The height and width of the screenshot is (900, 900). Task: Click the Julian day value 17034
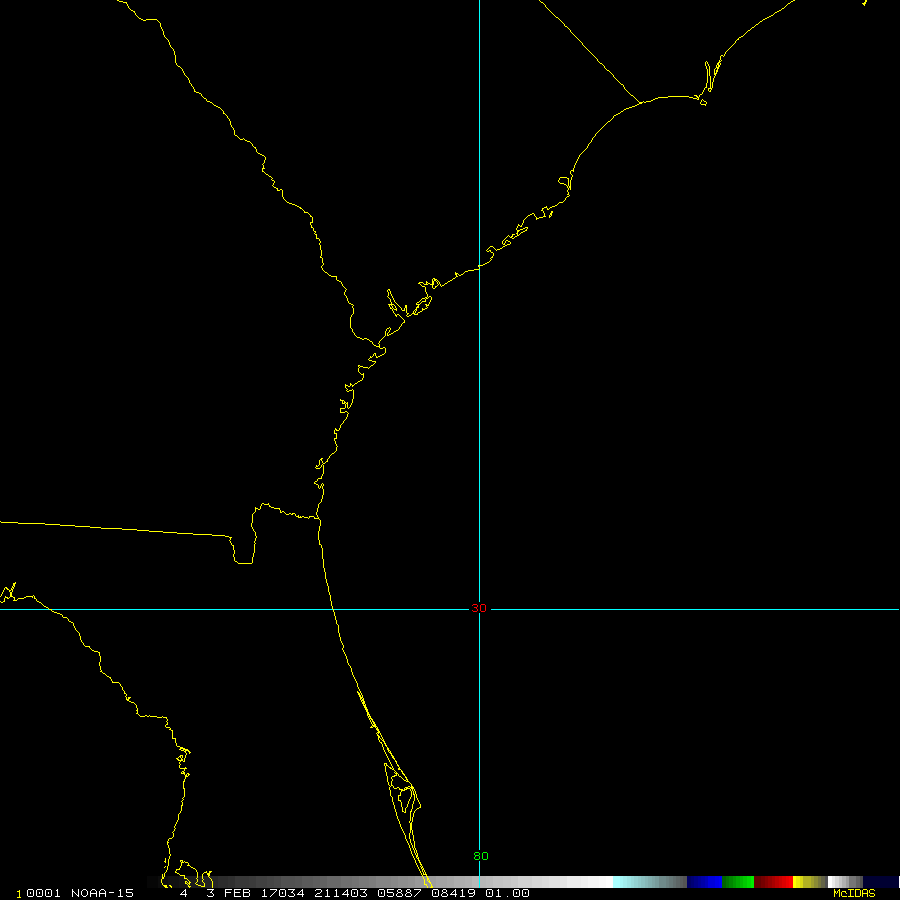click(282, 893)
